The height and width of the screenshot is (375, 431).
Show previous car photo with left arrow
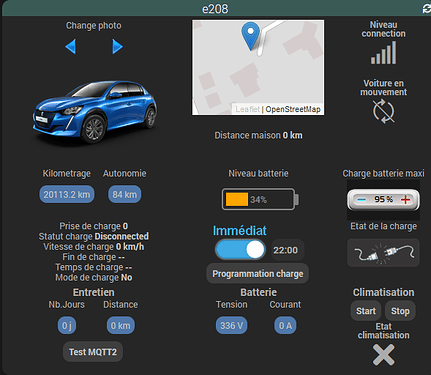click(x=71, y=46)
